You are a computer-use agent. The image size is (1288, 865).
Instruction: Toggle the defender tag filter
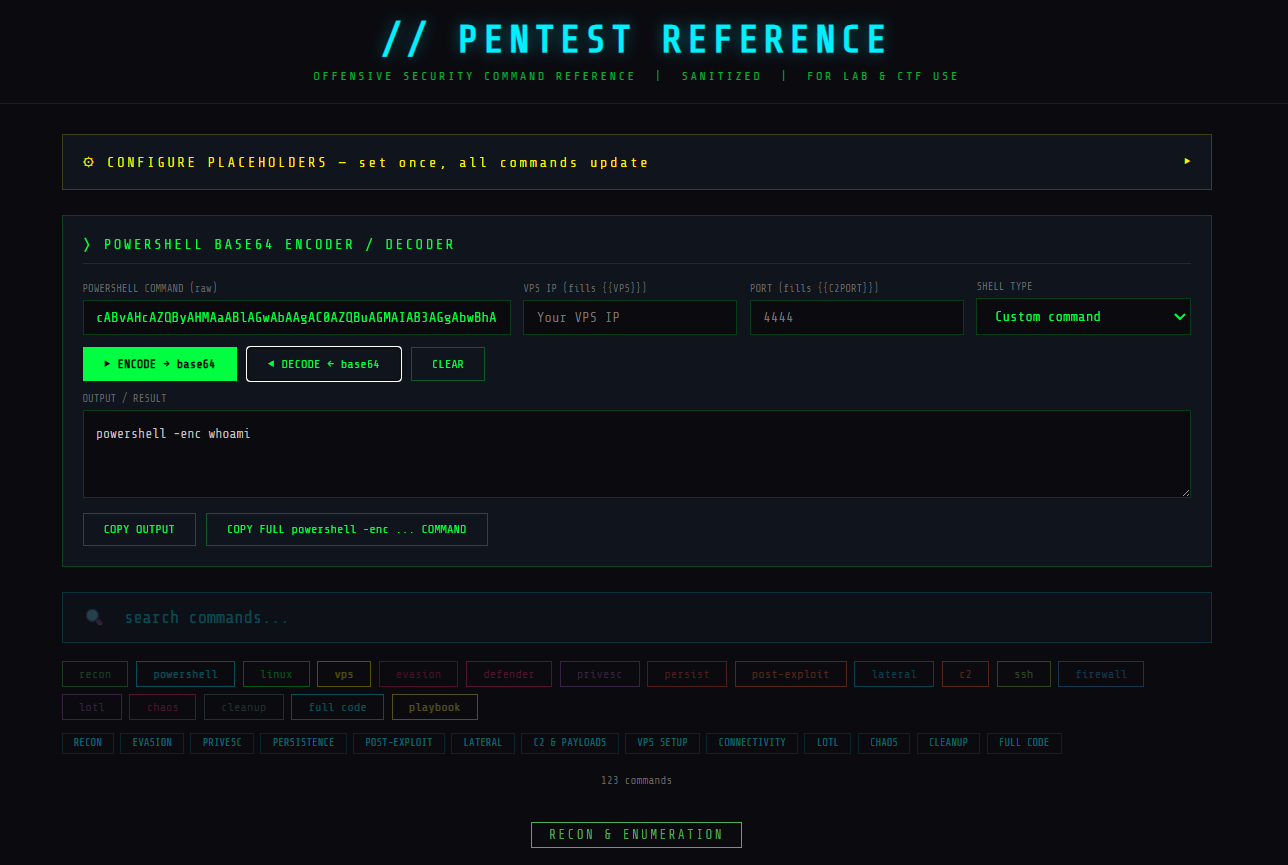coord(509,674)
